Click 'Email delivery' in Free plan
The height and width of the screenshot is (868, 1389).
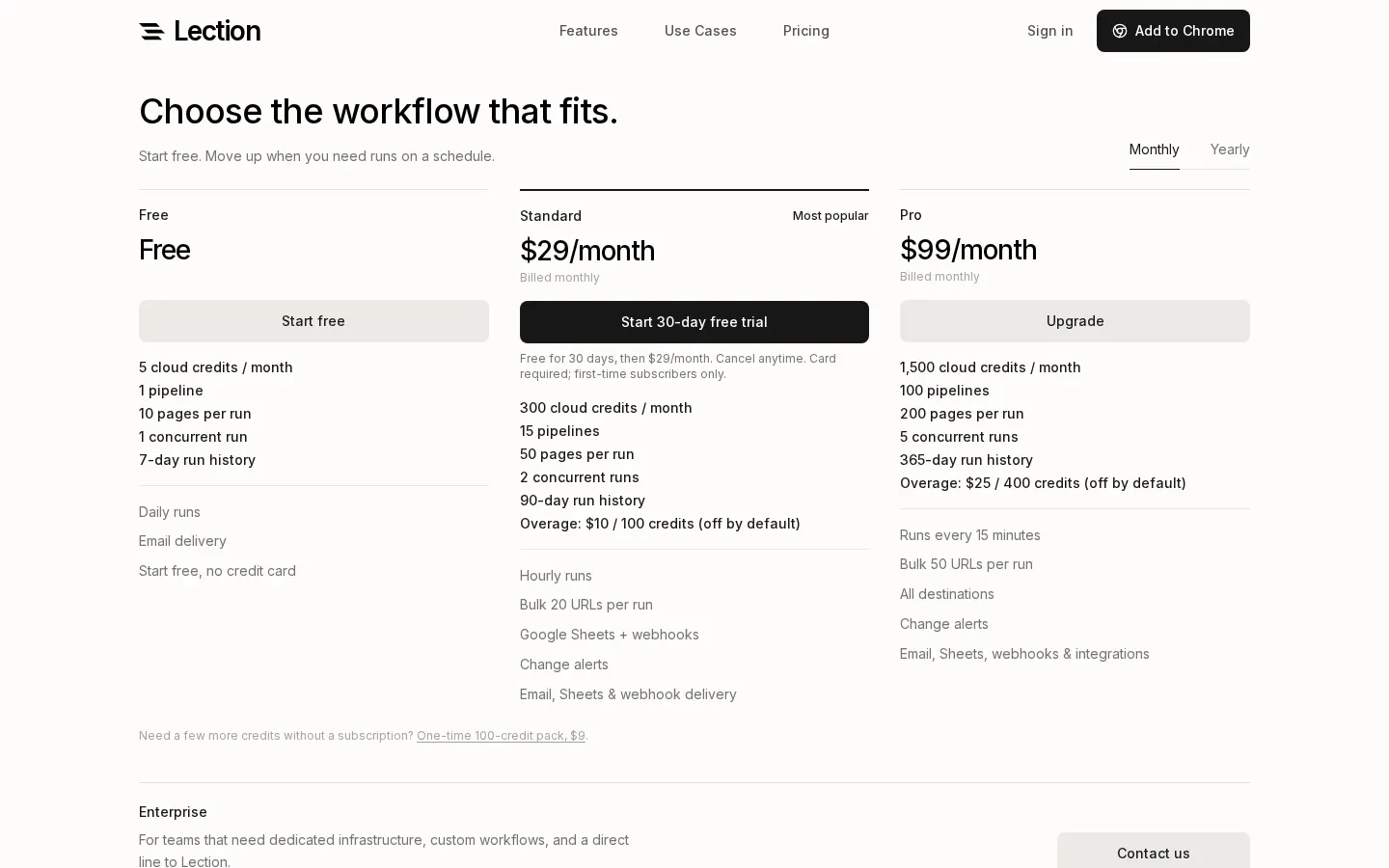pos(182,541)
